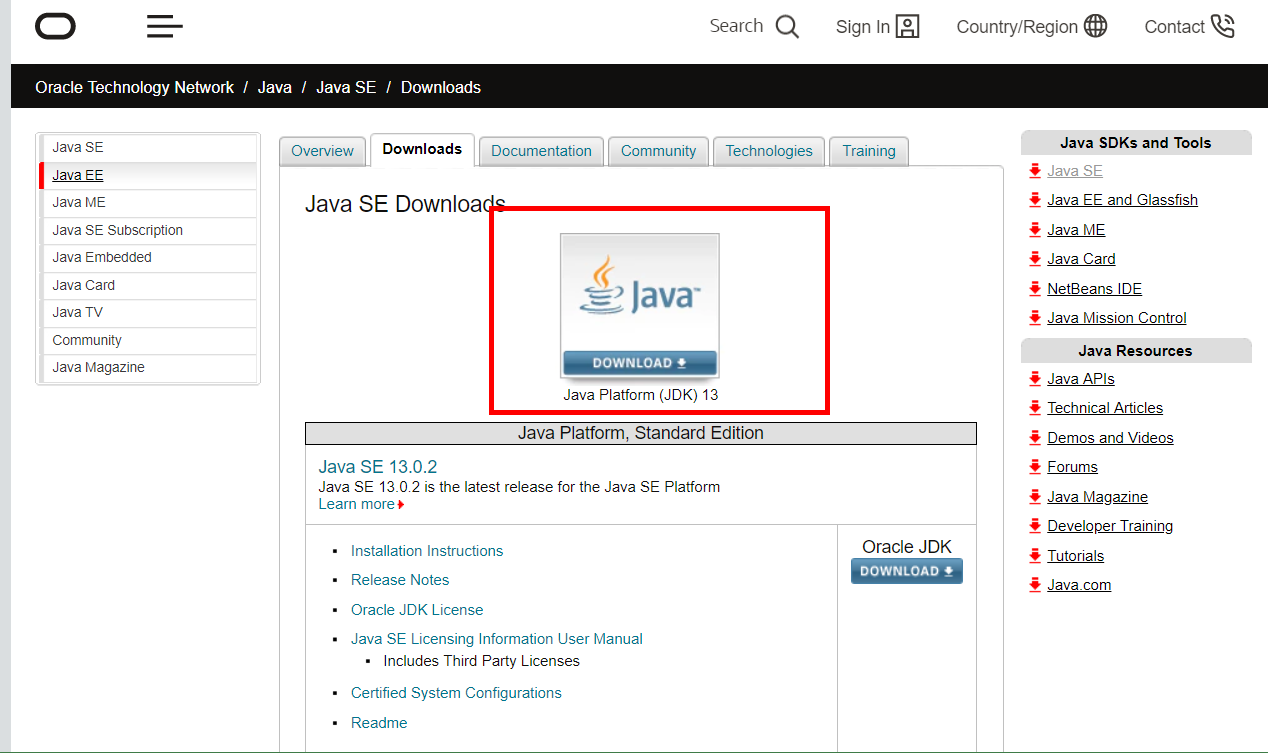Open Country/Region globe icon
The width and height of the screenshot is (1268, 756).
[1096, 27]
